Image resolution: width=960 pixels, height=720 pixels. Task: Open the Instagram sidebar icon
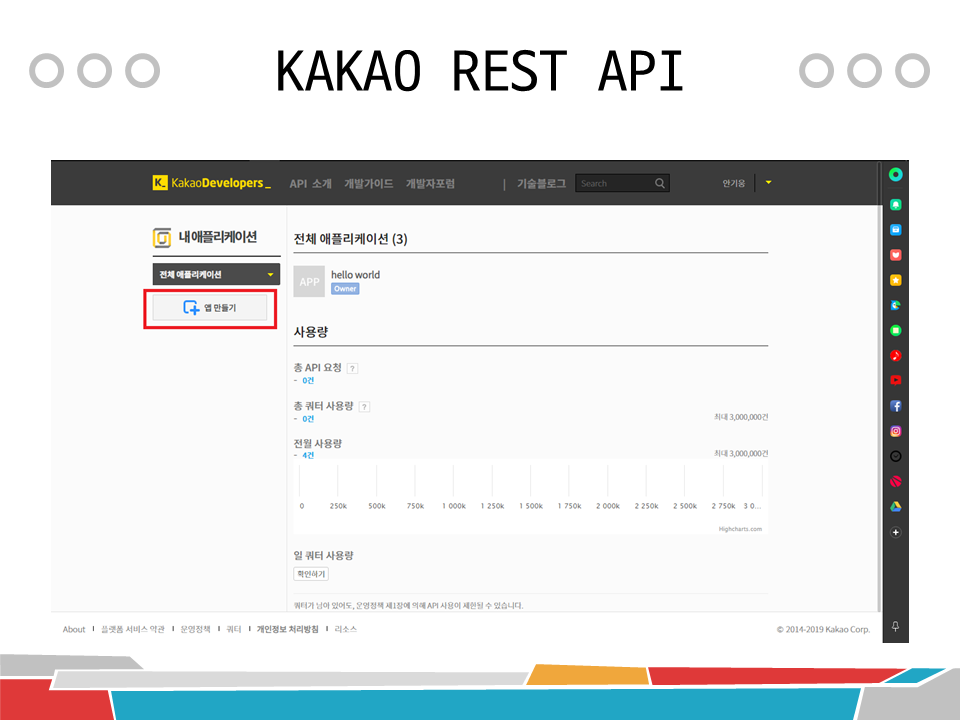pos(896,431)
